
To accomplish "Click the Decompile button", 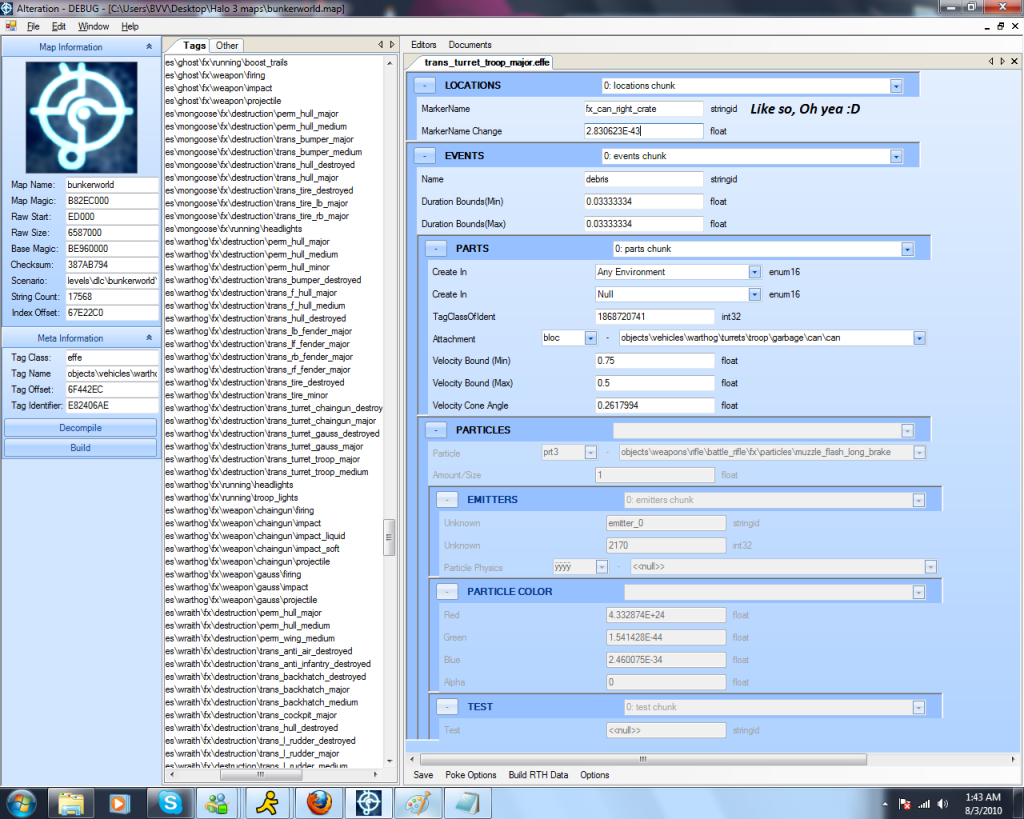I will [80, 428].
